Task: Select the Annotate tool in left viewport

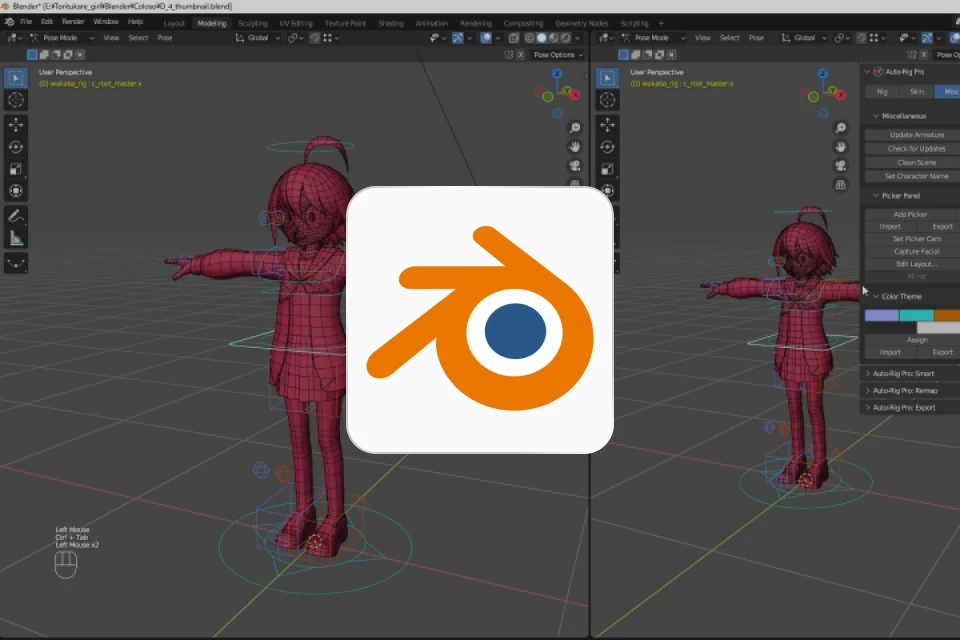Action: coord(16,216)
